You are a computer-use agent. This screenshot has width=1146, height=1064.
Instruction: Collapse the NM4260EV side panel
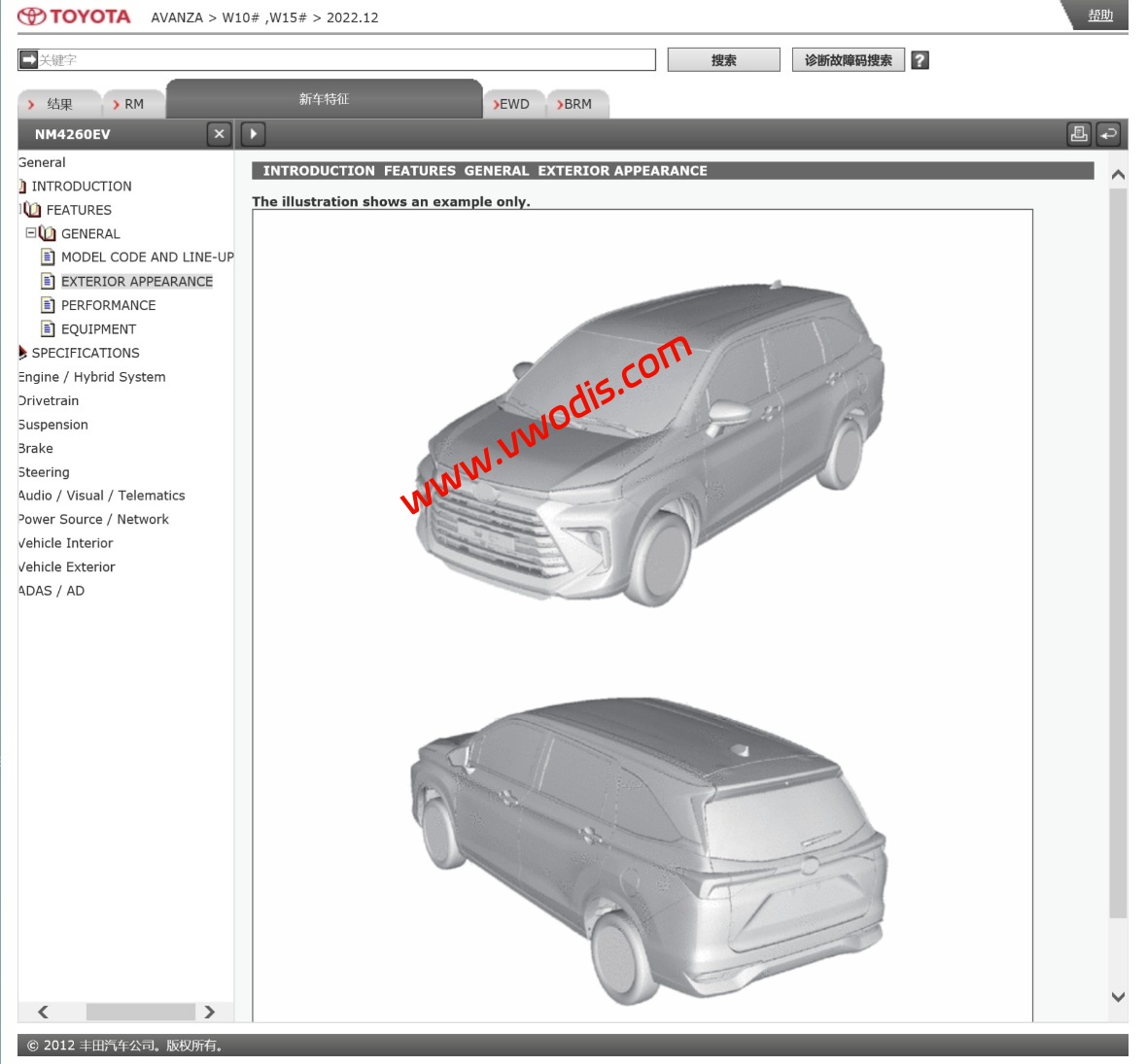219,134
